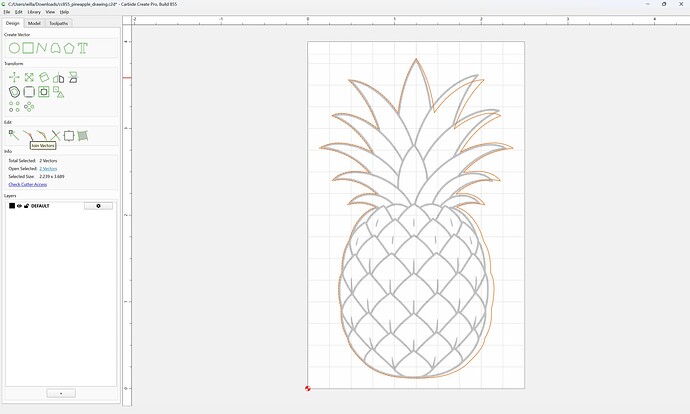The height and width of the screenshot is (414, 690).
Task: Open the DEFAULT layer settings gear button
Action: [98, 206]
